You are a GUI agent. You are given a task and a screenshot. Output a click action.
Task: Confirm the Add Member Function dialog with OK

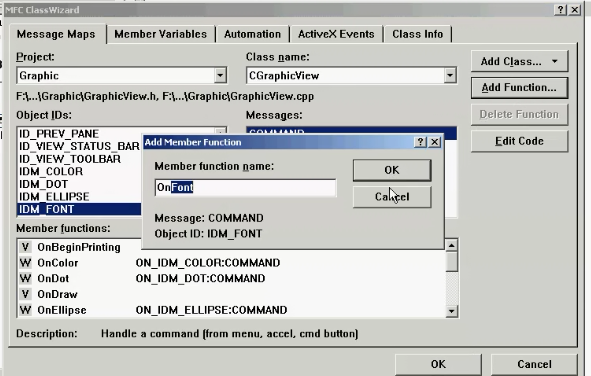pyautogui.click(x=392, y=170)
